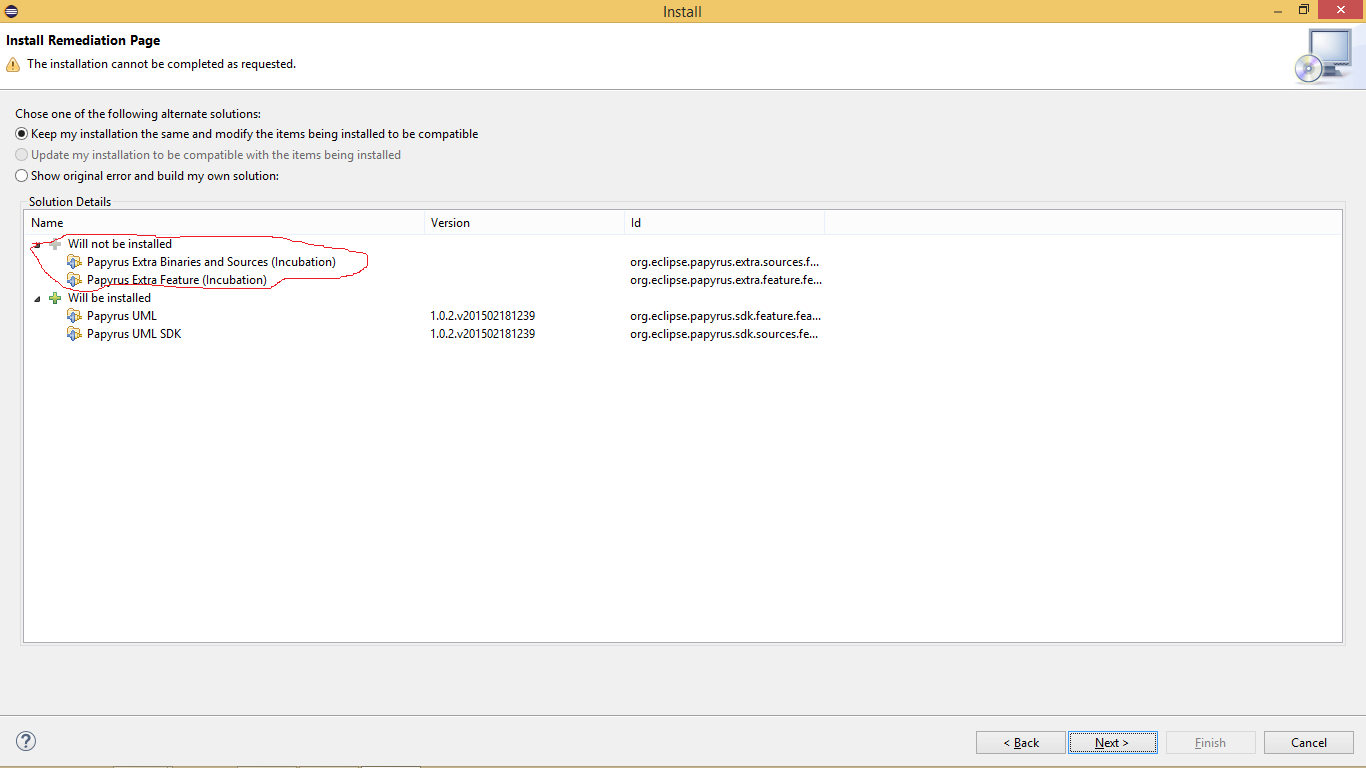Click the installation cannot be completed message
The image size is (1366, 768).
(x=161, y=64)
